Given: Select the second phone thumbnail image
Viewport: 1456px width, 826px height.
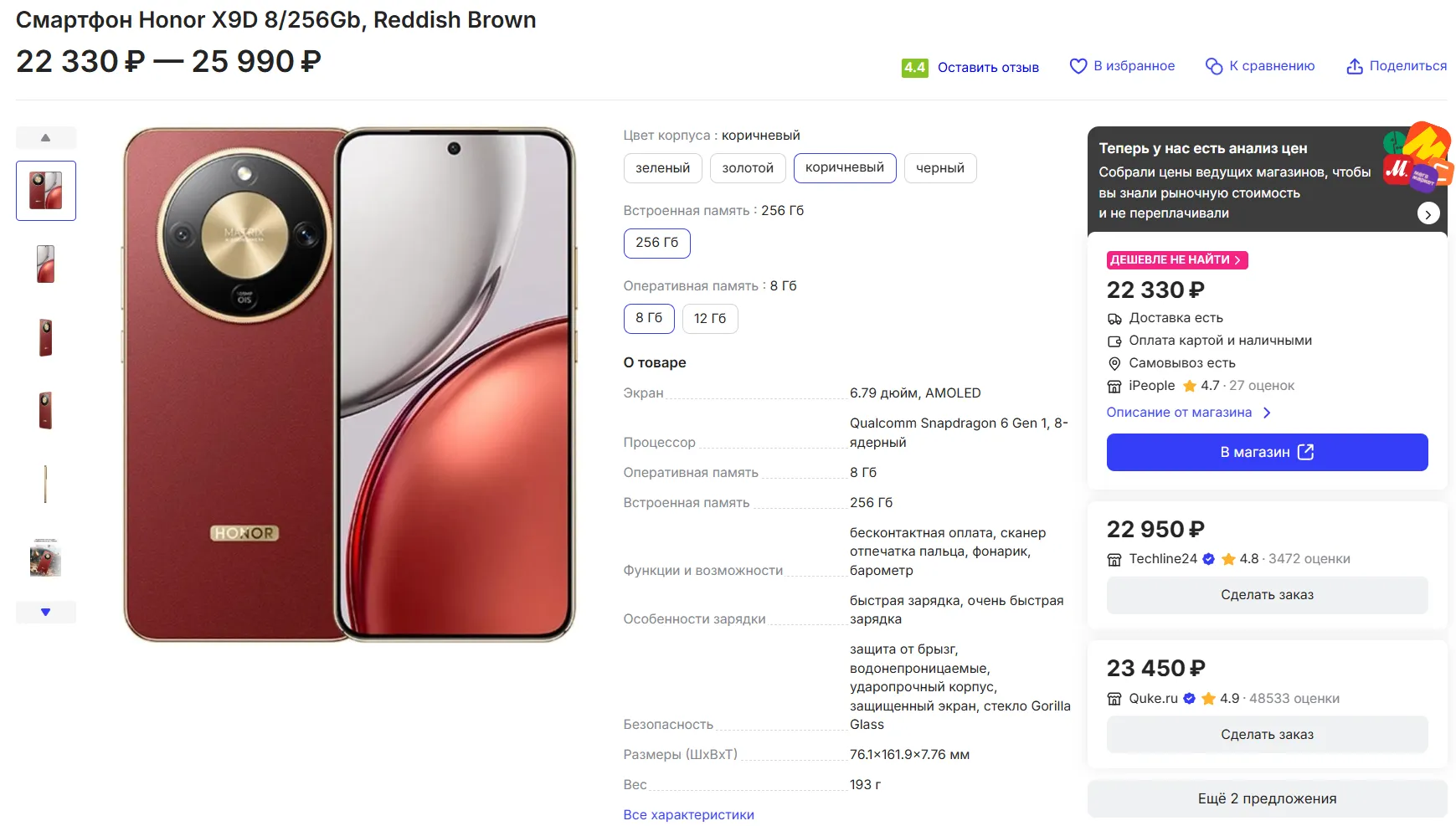Looking at the screenshot, I should tap(46, 264).
